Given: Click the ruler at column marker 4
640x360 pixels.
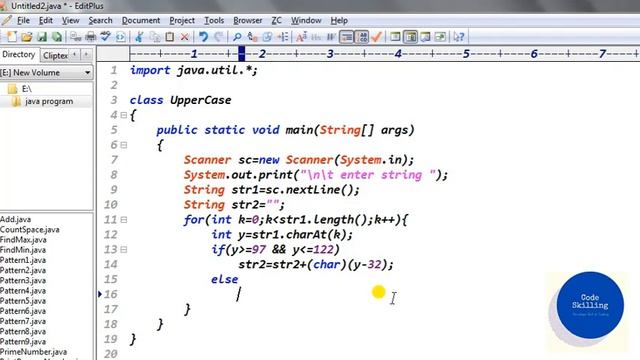Looking at the screenshot, I should tap(398, 54).
